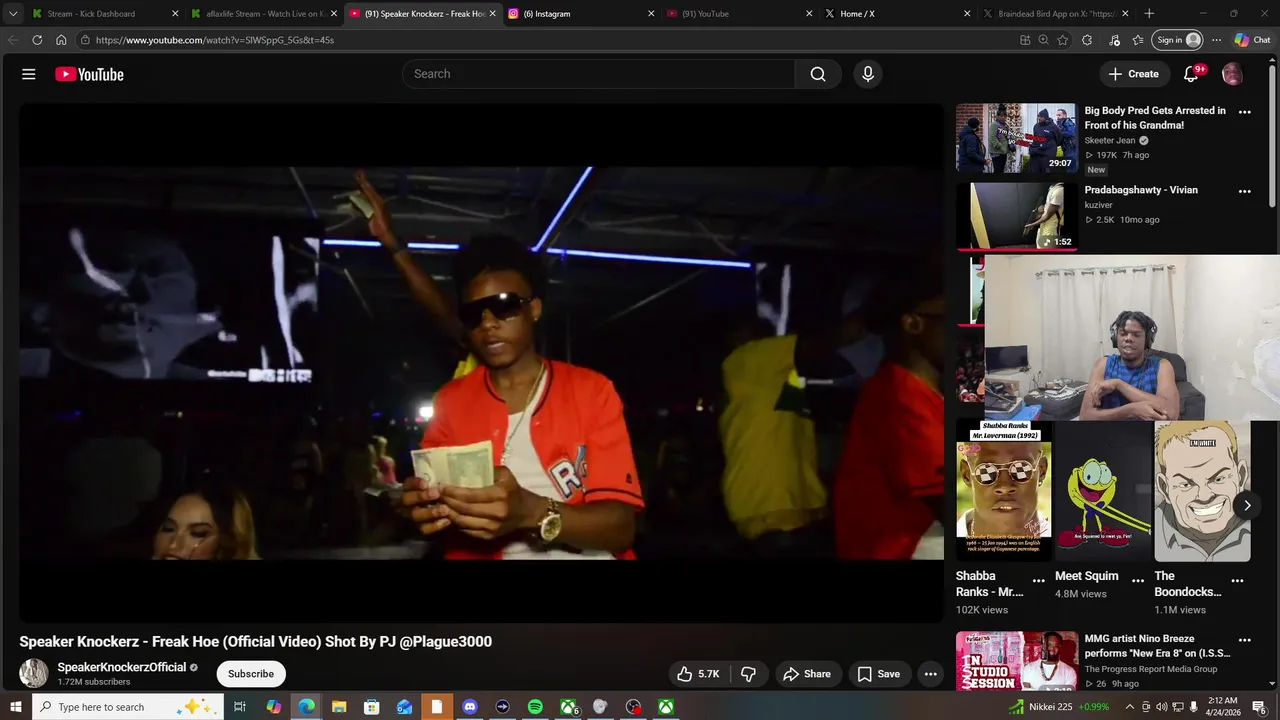This screenshot has width=1280, height=720.
Task: Open the Create button
Action: point(1134,74)
